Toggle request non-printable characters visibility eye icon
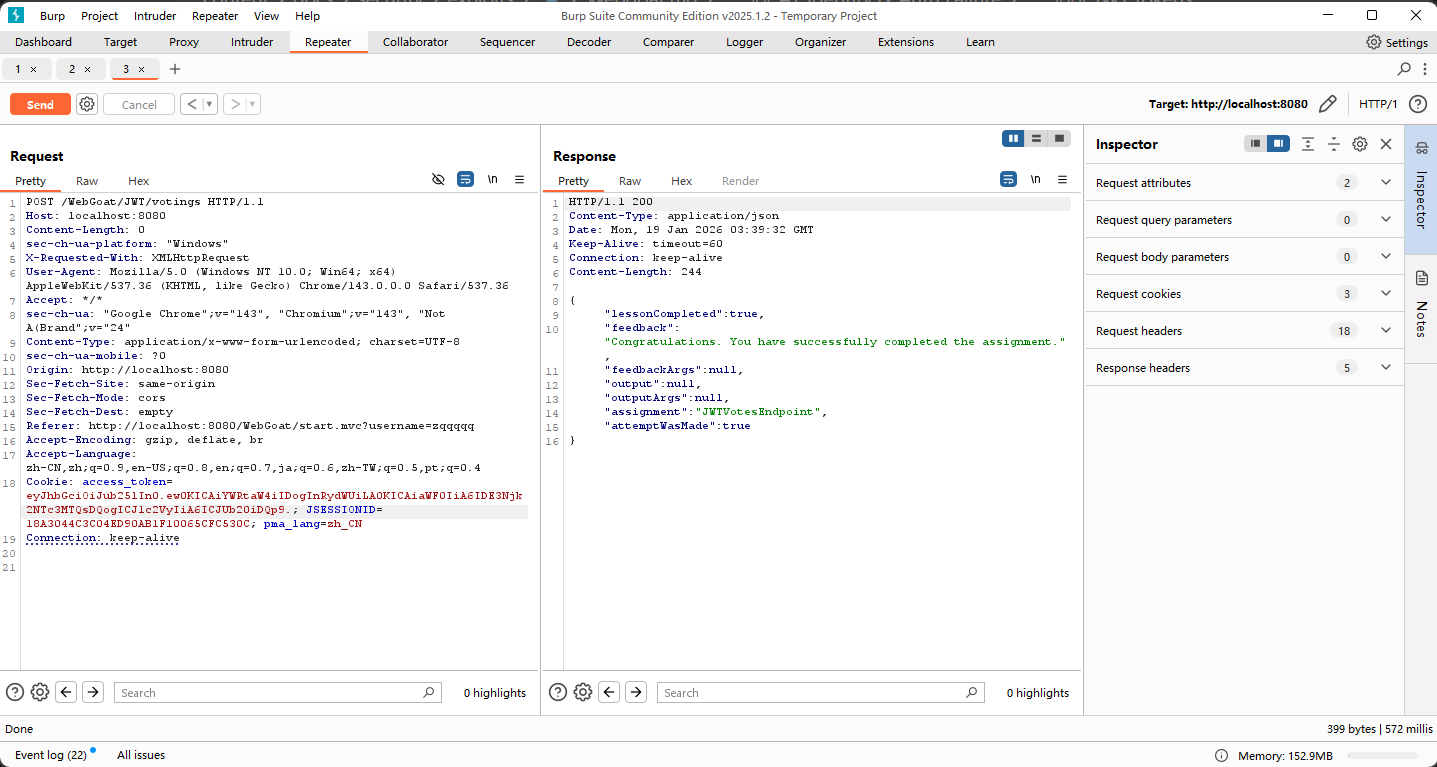This screenshot has width=1437, height=767. [438, 180]
